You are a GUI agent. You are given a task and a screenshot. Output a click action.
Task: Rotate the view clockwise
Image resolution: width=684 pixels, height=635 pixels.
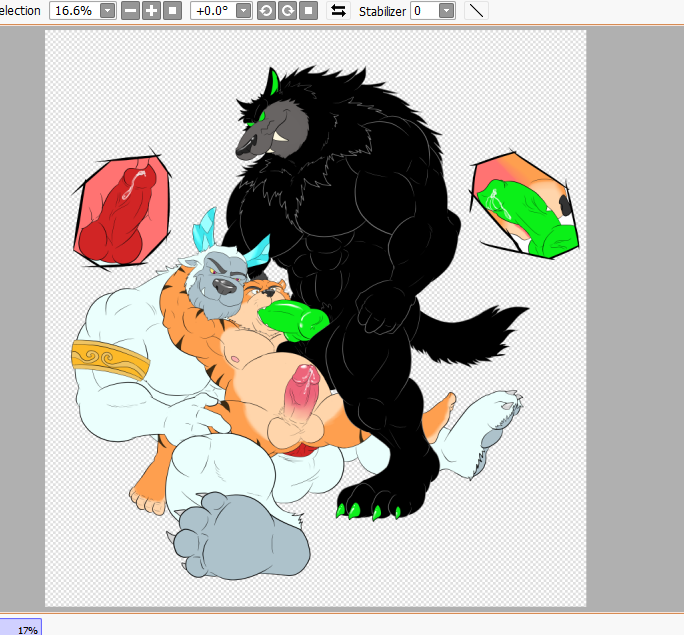point(287,11)
